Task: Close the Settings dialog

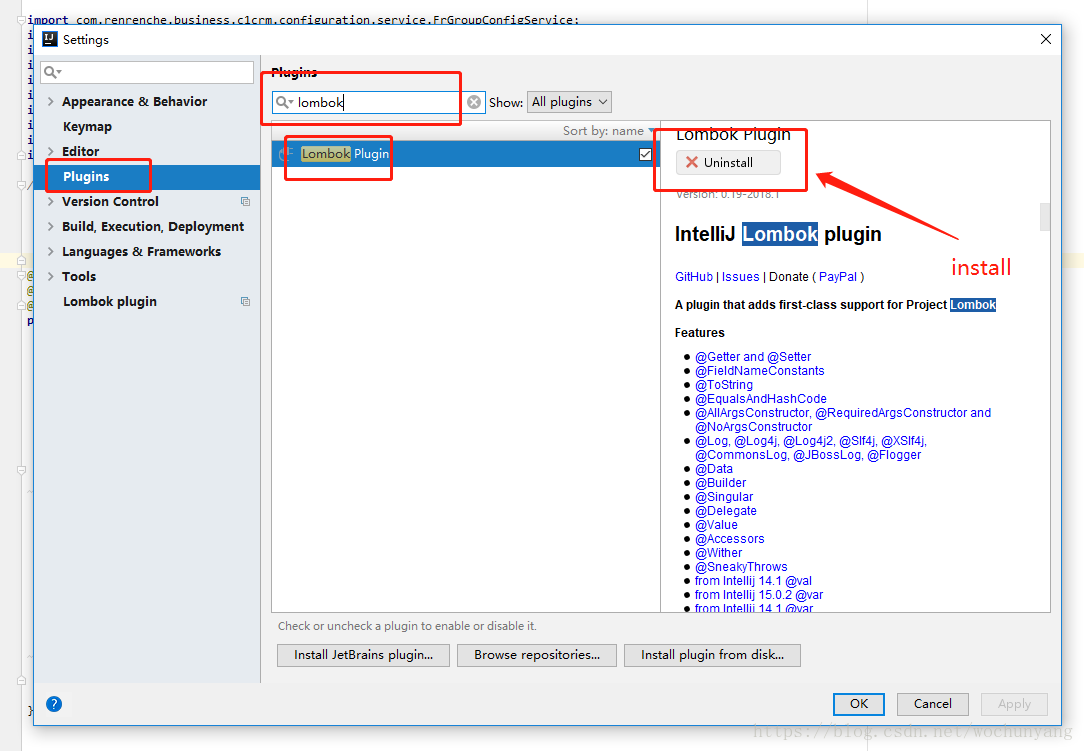Action: [x=1045, y=39]
